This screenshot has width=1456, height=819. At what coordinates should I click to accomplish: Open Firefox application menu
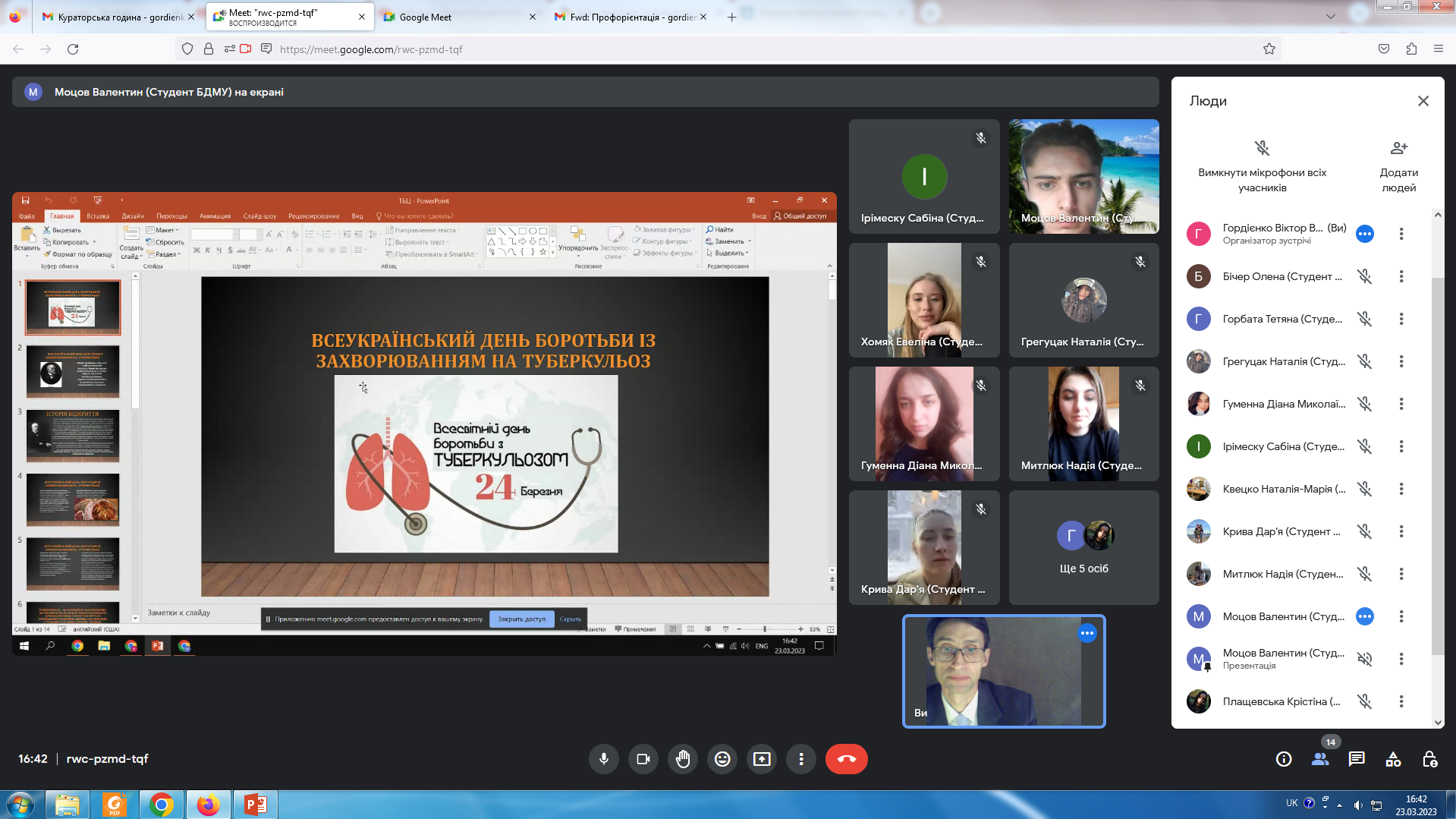pyautogui.click(x=1438, y=49)
